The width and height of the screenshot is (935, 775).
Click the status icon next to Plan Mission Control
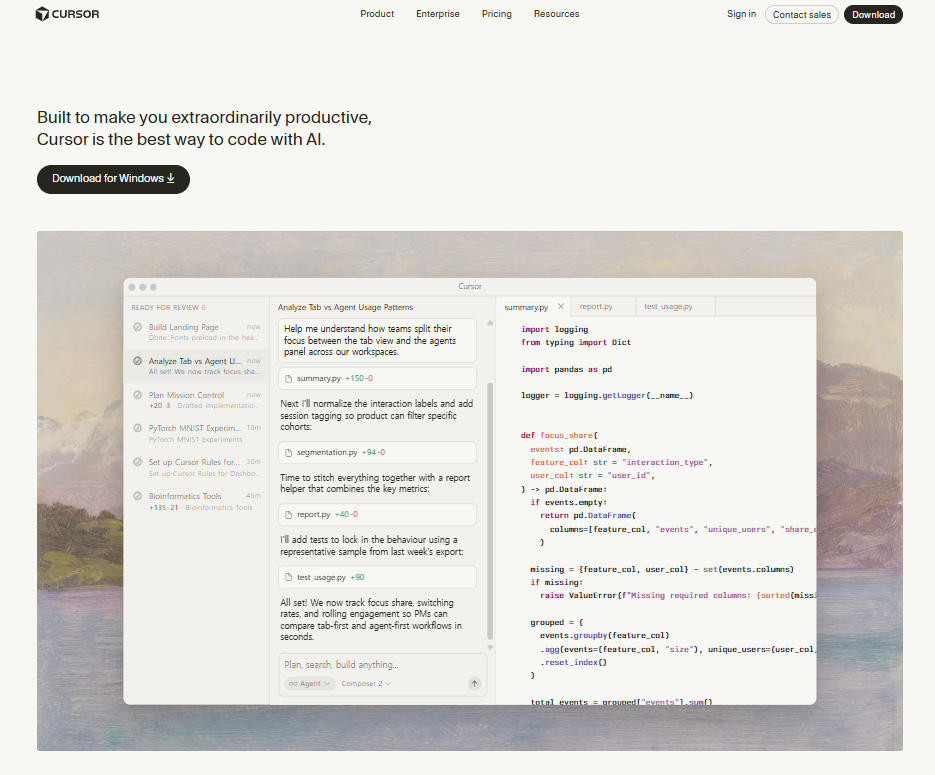coord(137,395)
